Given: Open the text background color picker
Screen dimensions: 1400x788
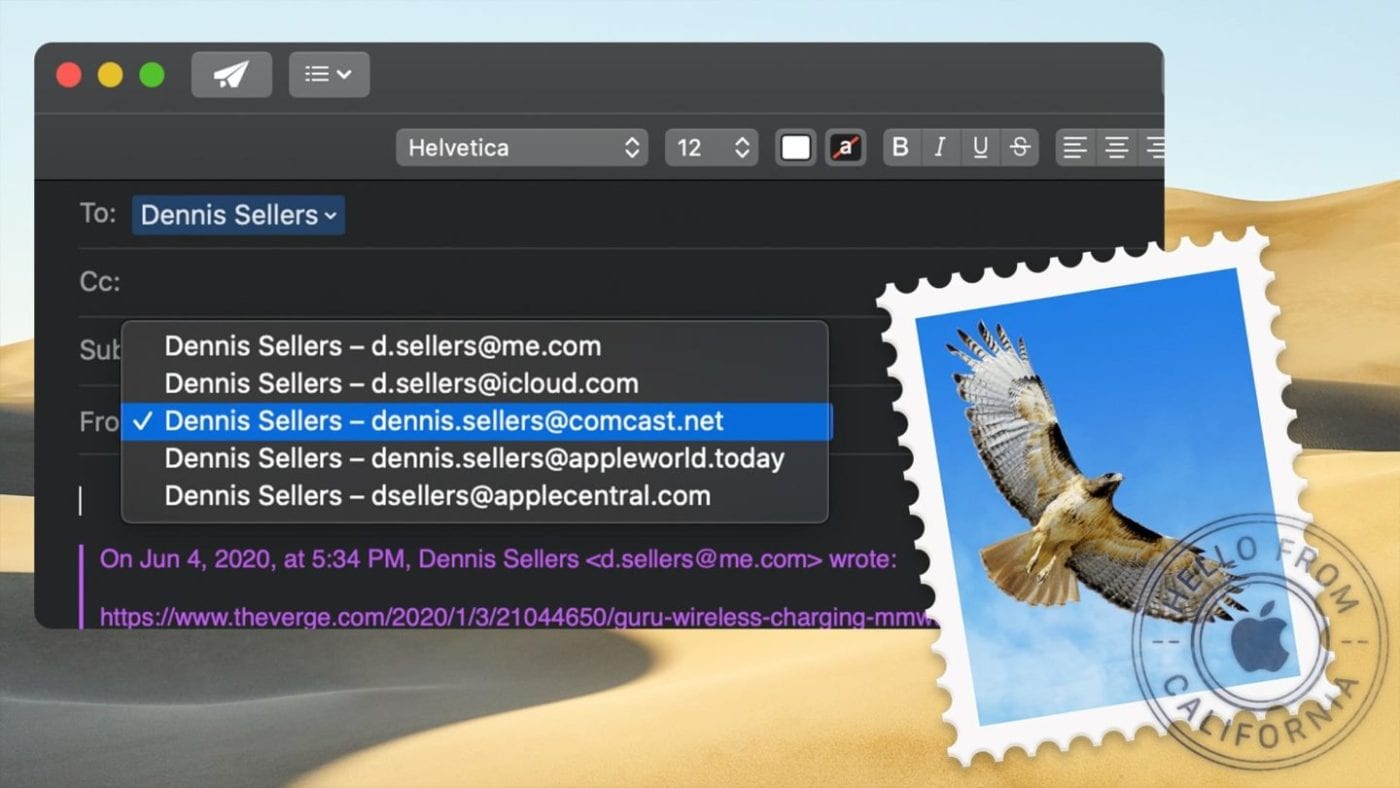Looking at the screenshot, I should tap(846, 148).
